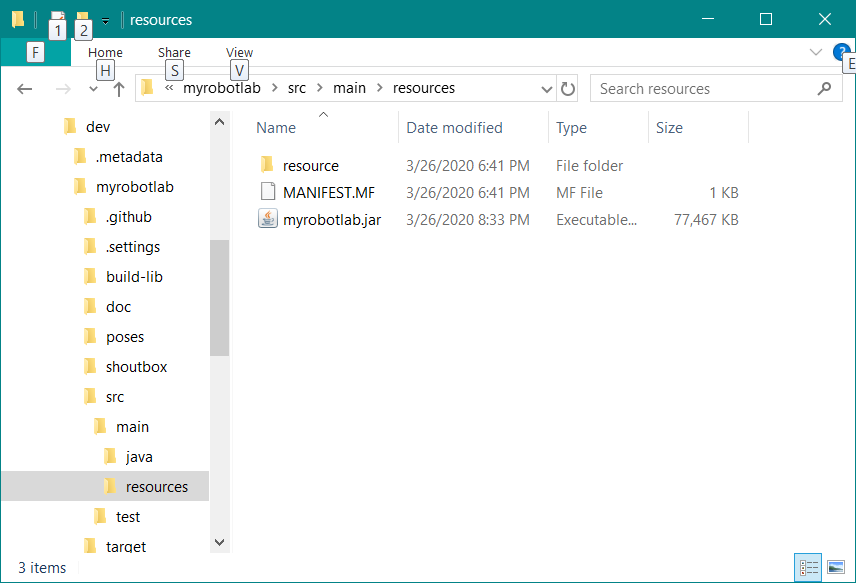The height and width of the screenshot is (583, 856).
Task: Open the Home ribbon tab
Action: click(x=105, y=52)
